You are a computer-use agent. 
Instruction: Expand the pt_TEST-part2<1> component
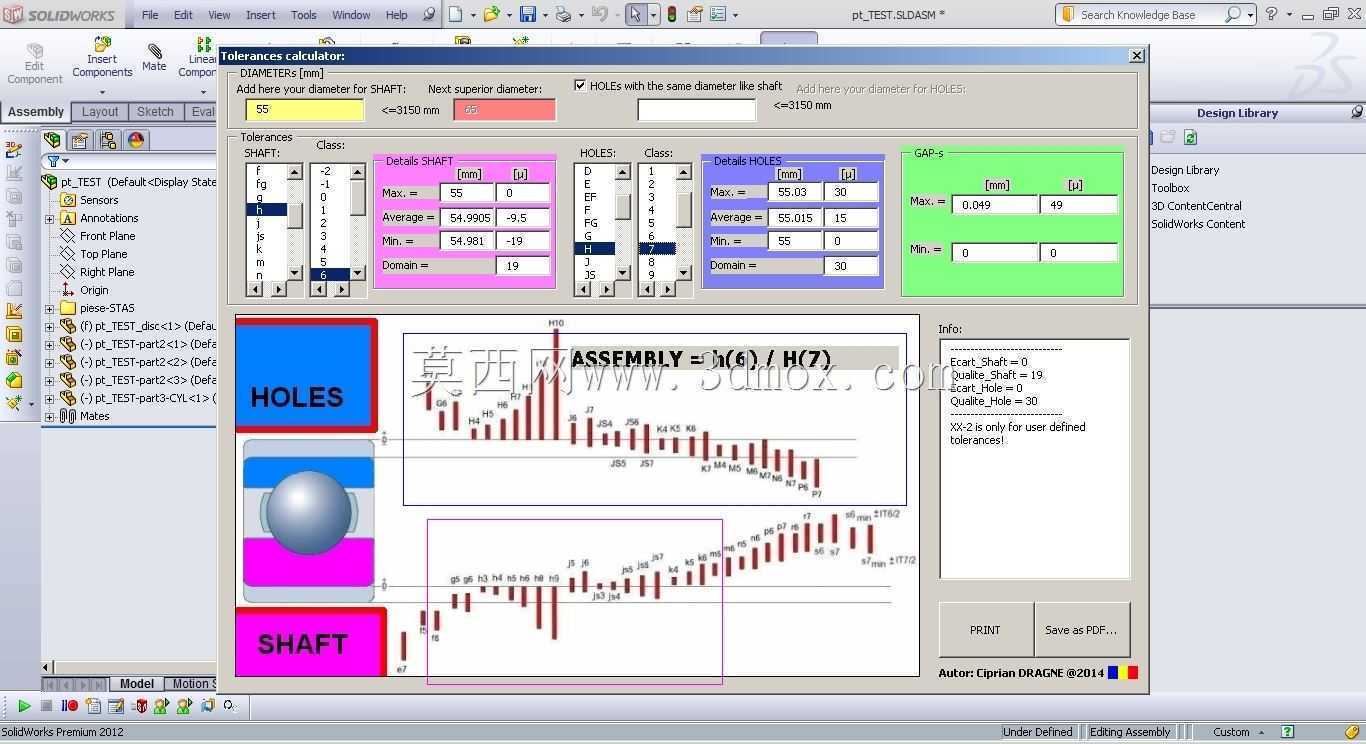[49, 344]
